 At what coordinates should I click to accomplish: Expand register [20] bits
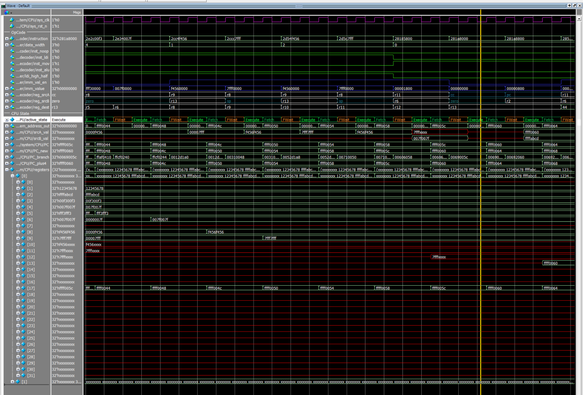(x=18, y=307)
